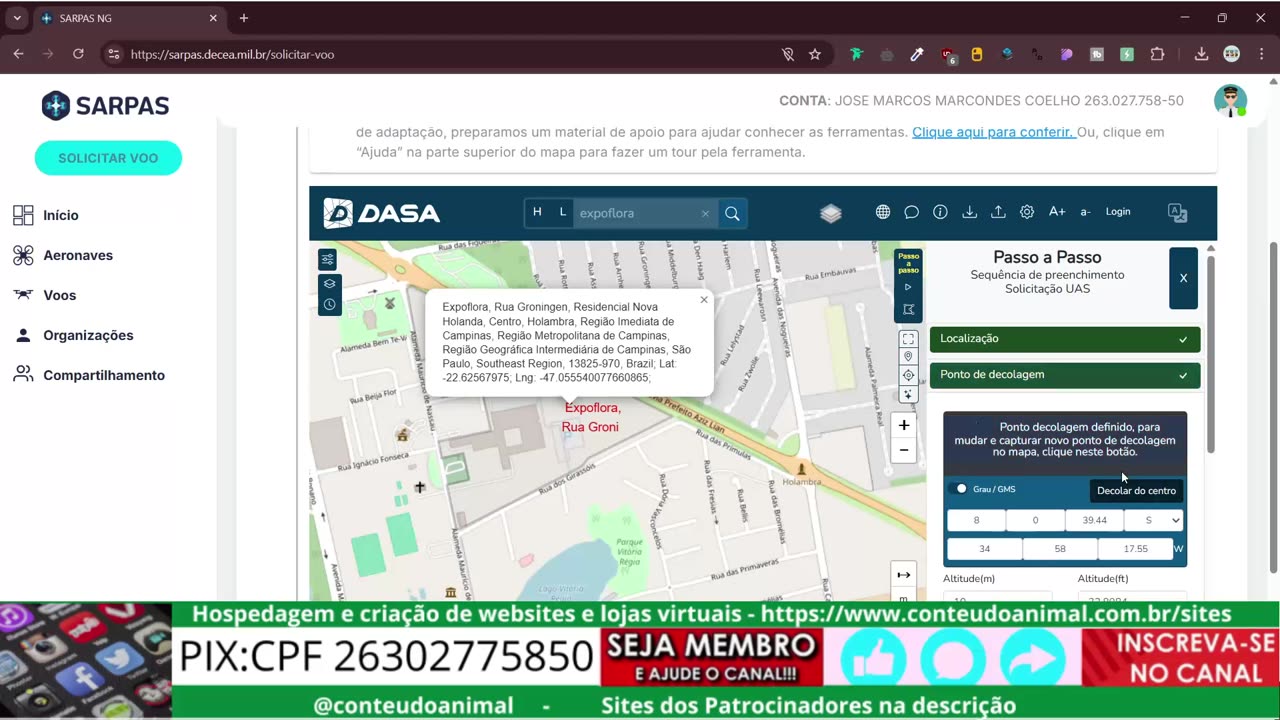Click latitude degrees field showing 8
The width and height of the screenshot is (1280, 720).
click(976, 520)
